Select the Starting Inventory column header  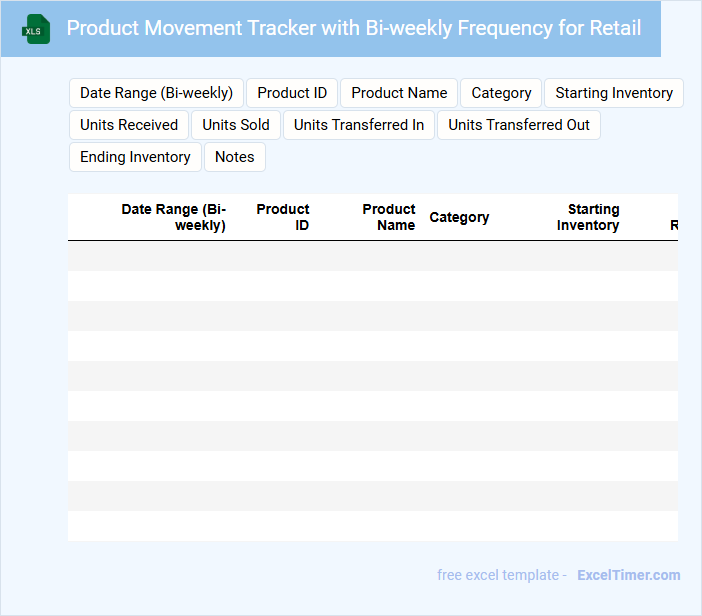[588, 217]
